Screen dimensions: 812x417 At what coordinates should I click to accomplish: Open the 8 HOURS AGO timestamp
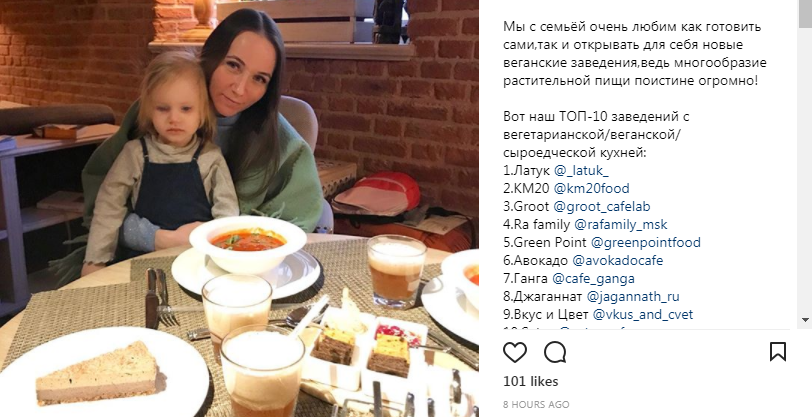click(x=536, y=404)
